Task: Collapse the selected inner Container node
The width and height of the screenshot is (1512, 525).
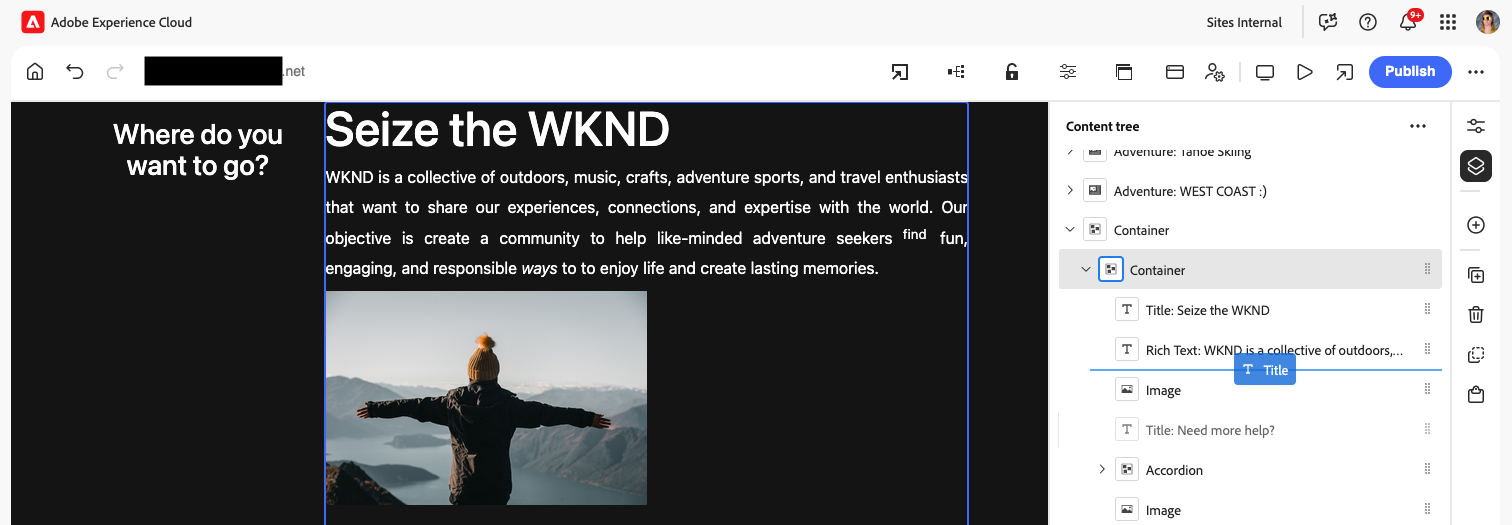Action: [1086, 270]
